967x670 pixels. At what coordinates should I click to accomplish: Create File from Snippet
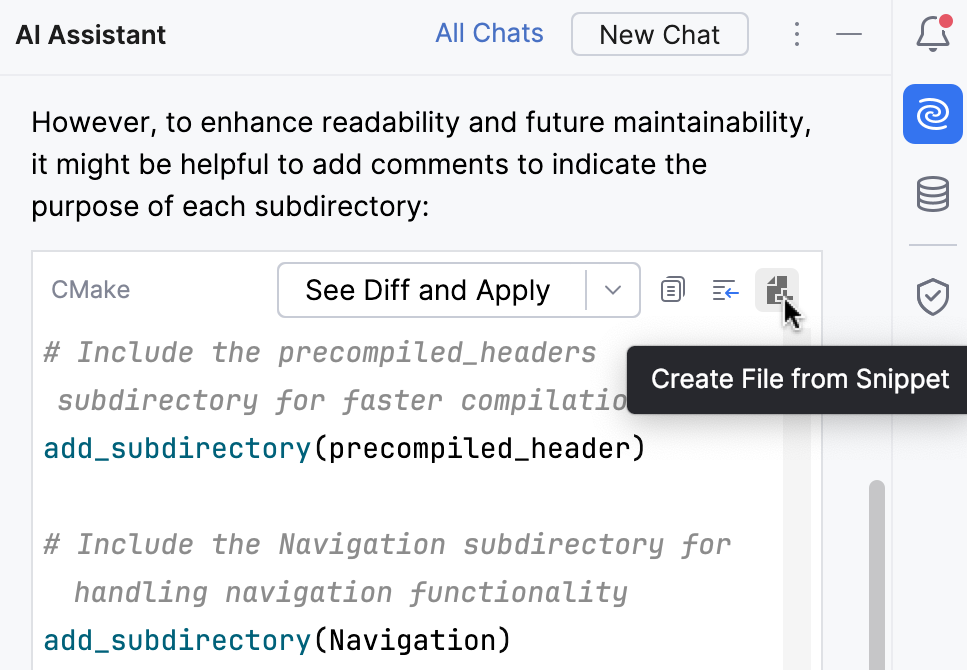(778, 289)
